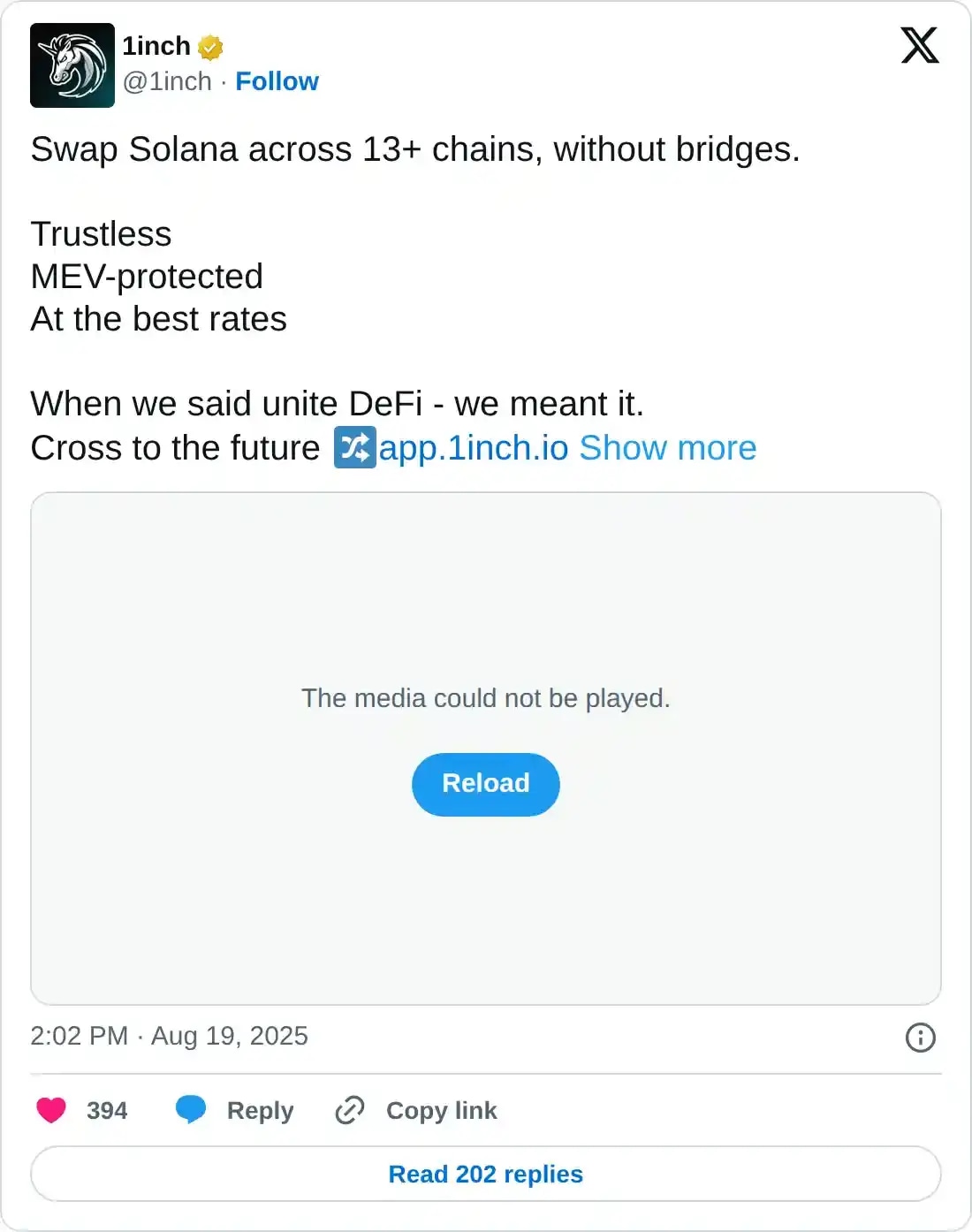Click Reload to retry loading the media
The height and width of the screenshot is (1232, 972).
(x=485, y=784)
